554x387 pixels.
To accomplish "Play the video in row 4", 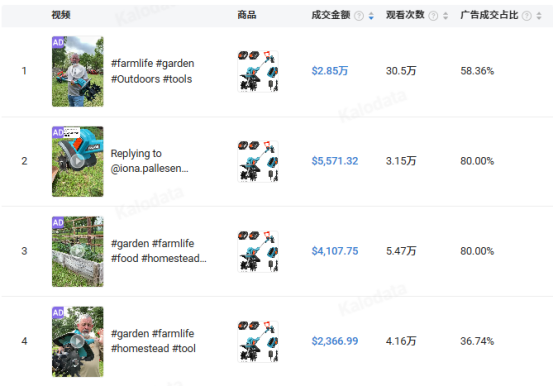I will click(x=77, y=341).
